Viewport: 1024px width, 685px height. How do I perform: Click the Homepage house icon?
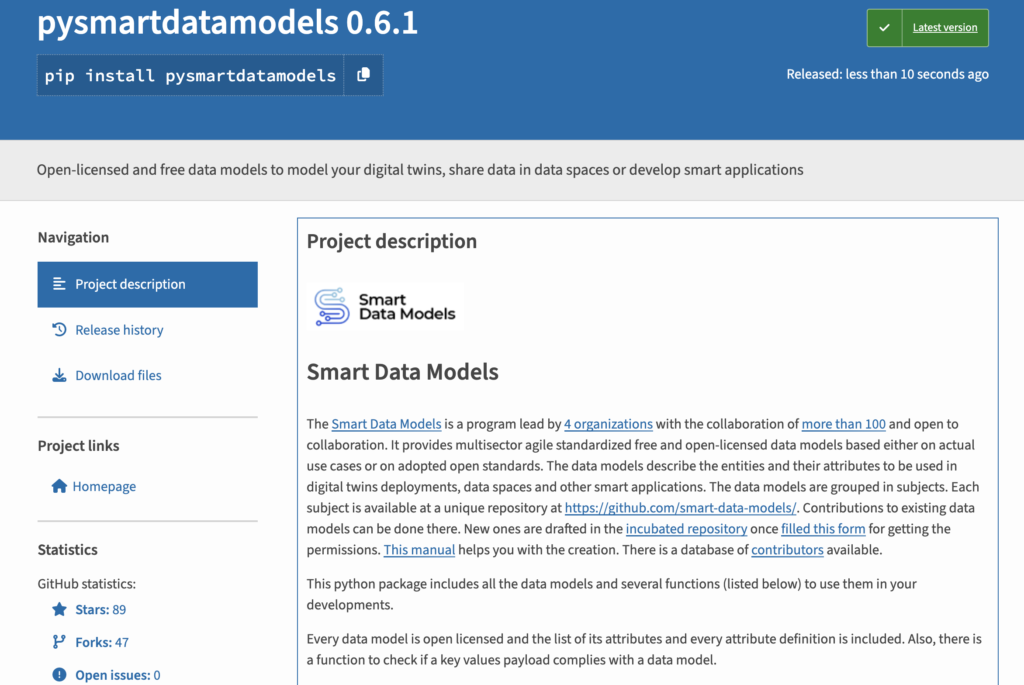coord(59,486)
